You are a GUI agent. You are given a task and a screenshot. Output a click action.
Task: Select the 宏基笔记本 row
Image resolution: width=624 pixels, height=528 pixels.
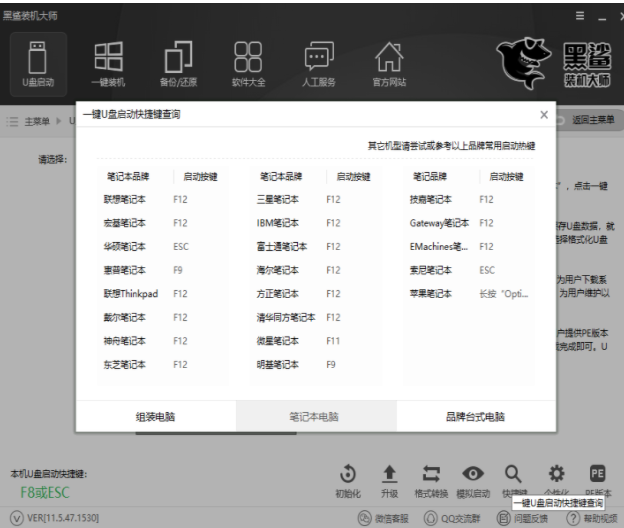tap(163, 223)
